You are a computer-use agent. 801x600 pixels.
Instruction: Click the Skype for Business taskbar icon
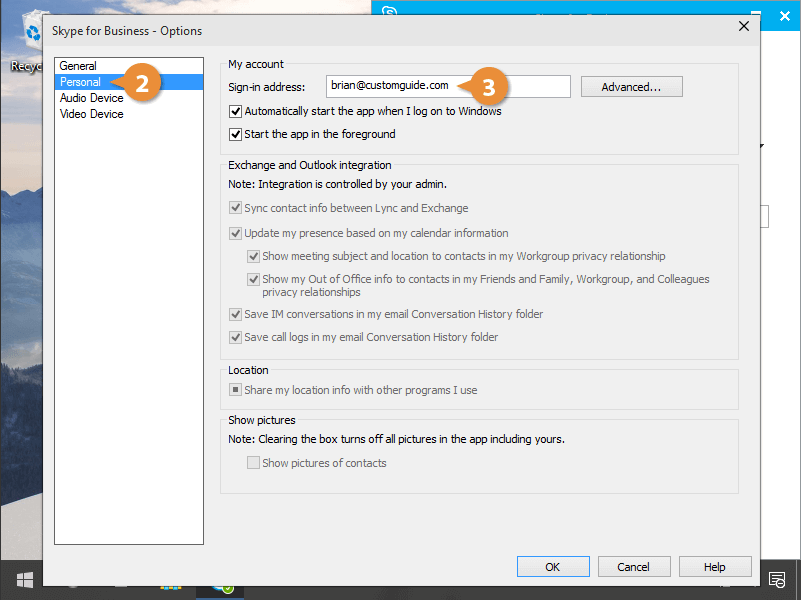pos(222,588)
